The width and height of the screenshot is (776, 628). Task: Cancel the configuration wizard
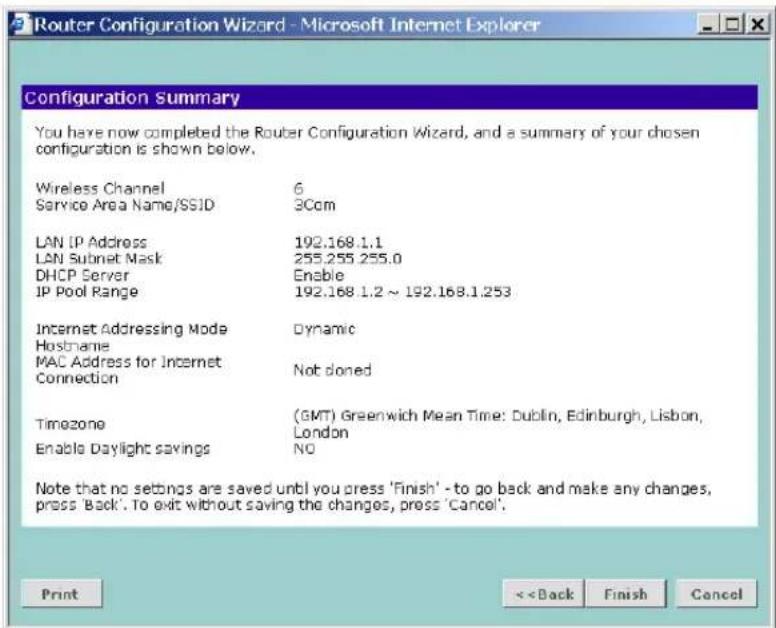[716, 593]
